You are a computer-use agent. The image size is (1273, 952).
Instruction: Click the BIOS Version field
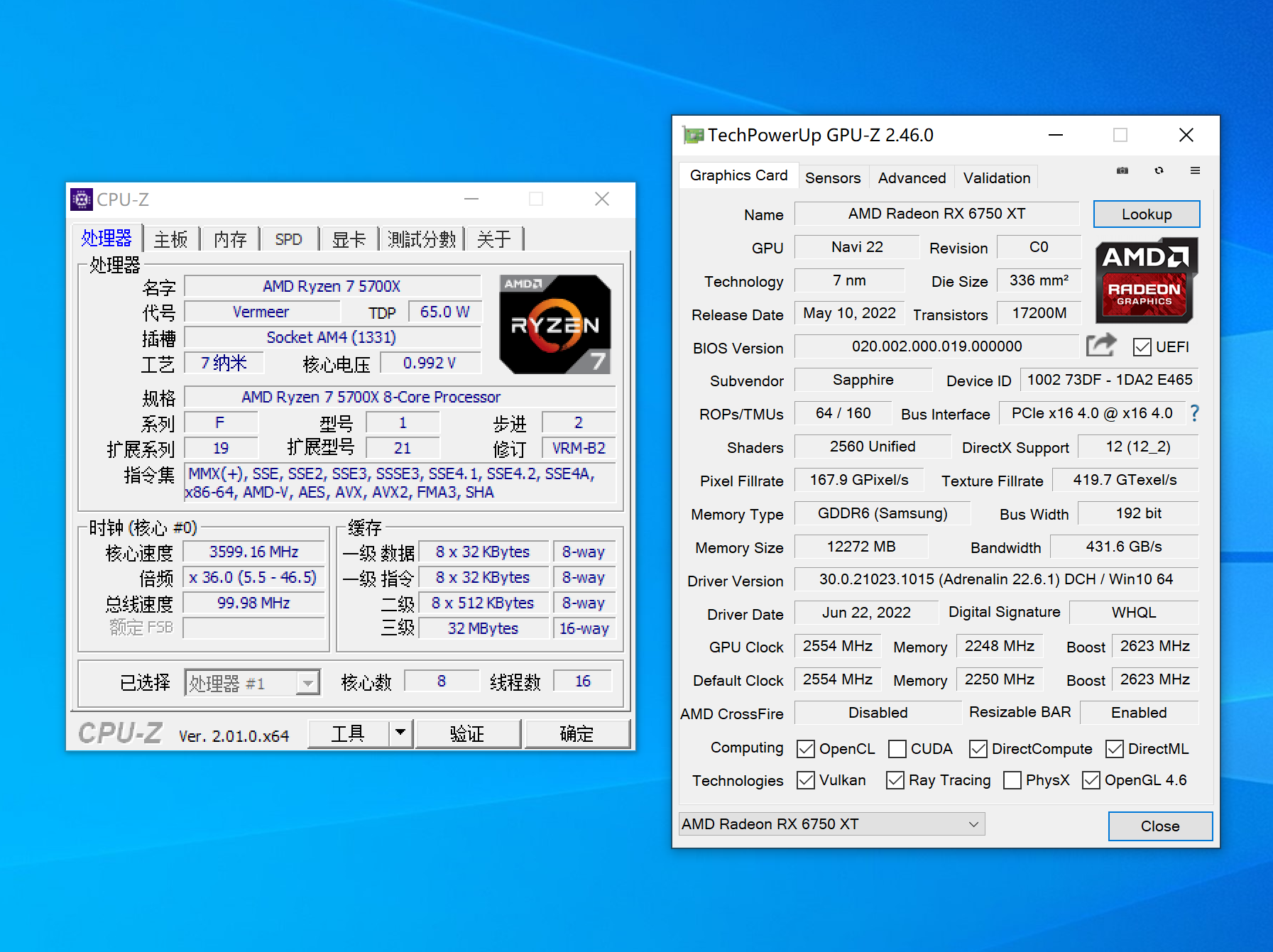point(937,346)
